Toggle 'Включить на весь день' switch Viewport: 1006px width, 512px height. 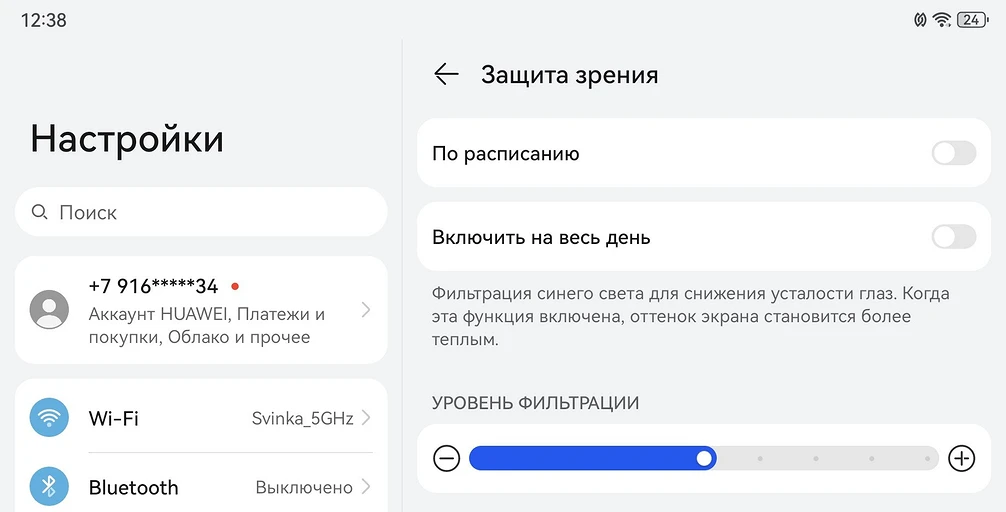point(953,237)
